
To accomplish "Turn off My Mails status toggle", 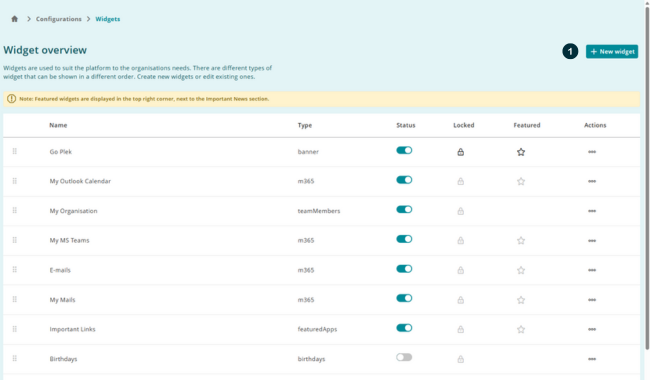I will pos(404,298).
